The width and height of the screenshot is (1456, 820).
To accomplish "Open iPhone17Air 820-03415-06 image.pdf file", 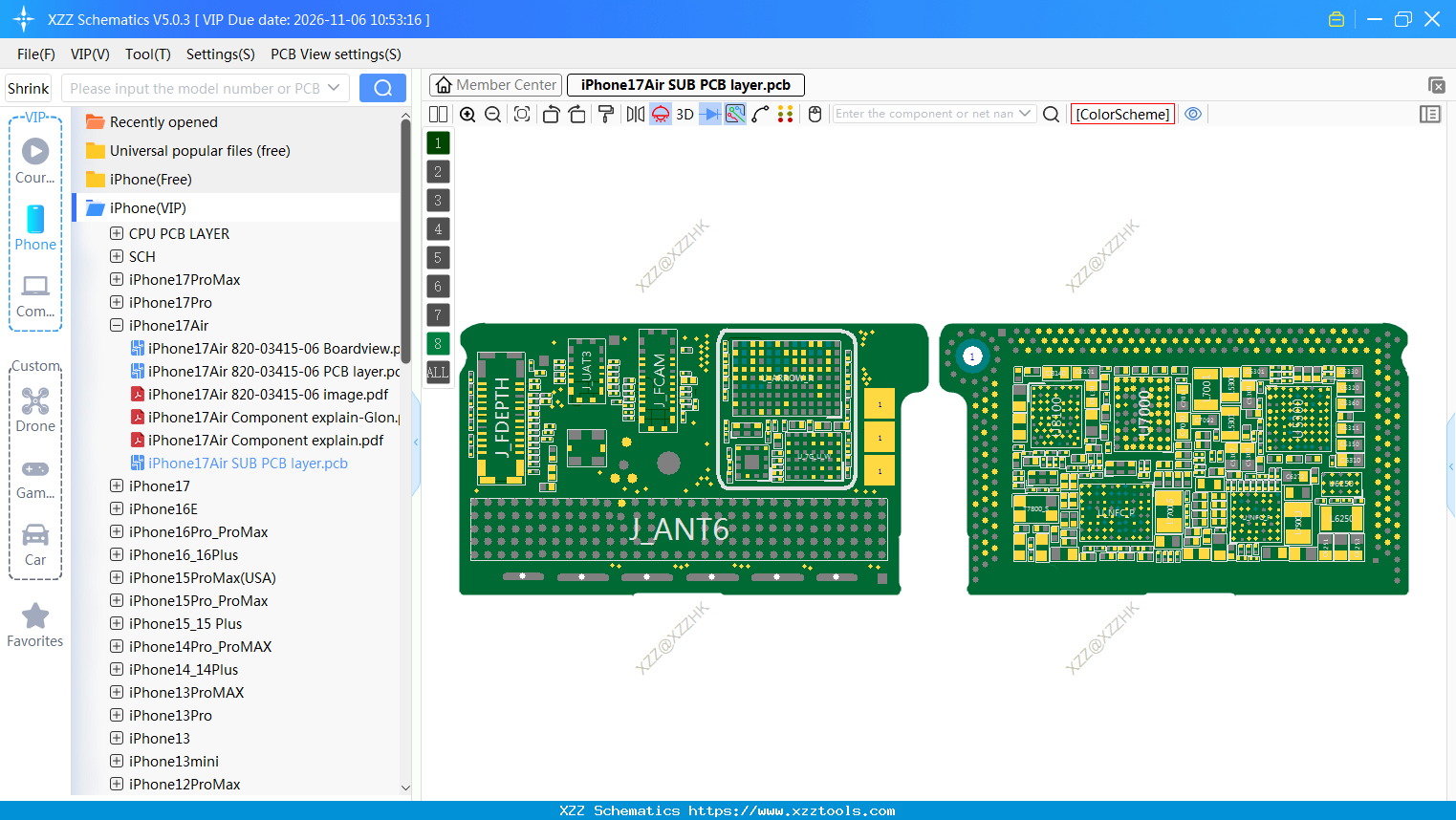I will pos(268,395).
